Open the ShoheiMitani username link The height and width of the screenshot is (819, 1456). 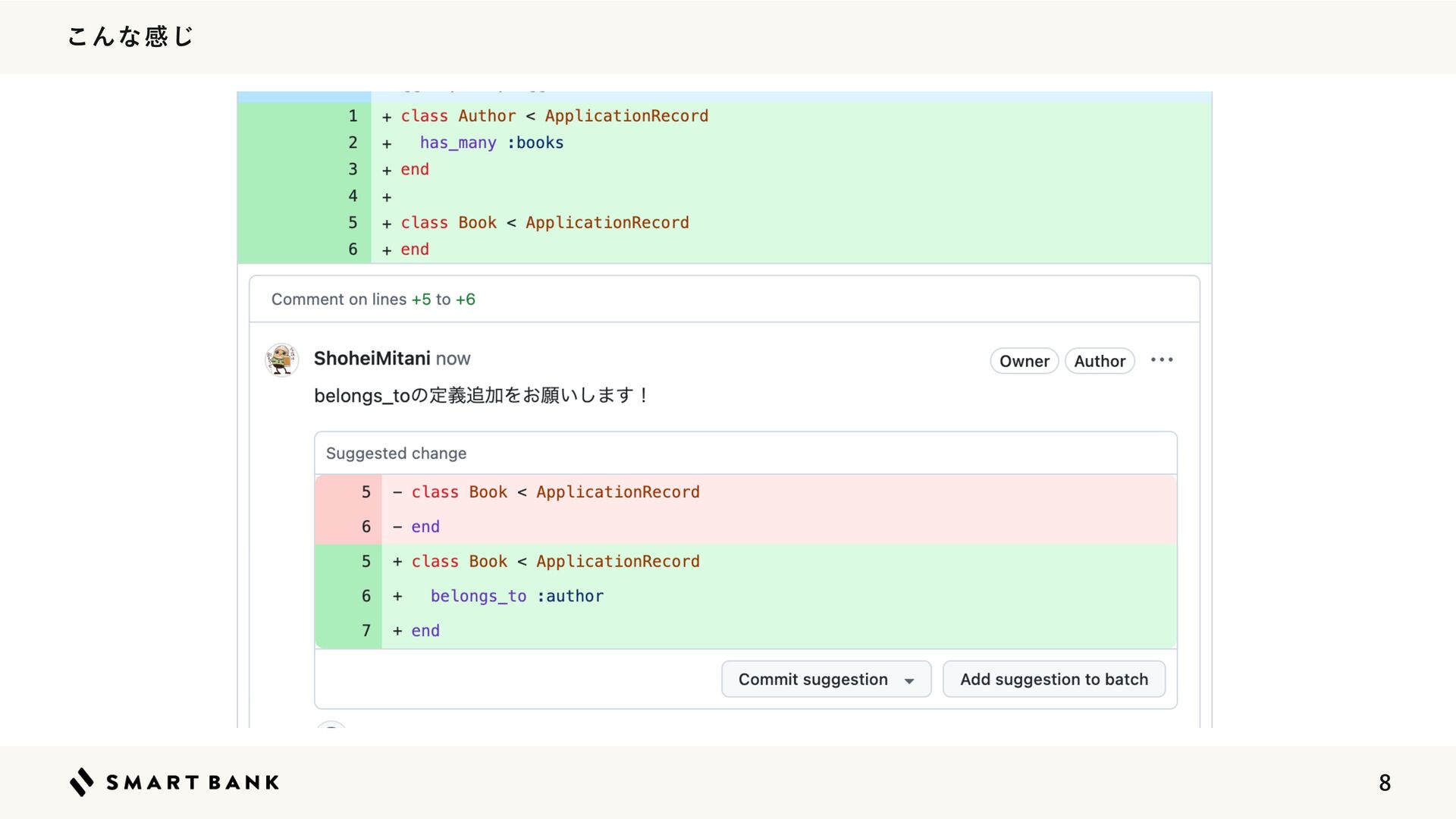[x=372, y=359]
